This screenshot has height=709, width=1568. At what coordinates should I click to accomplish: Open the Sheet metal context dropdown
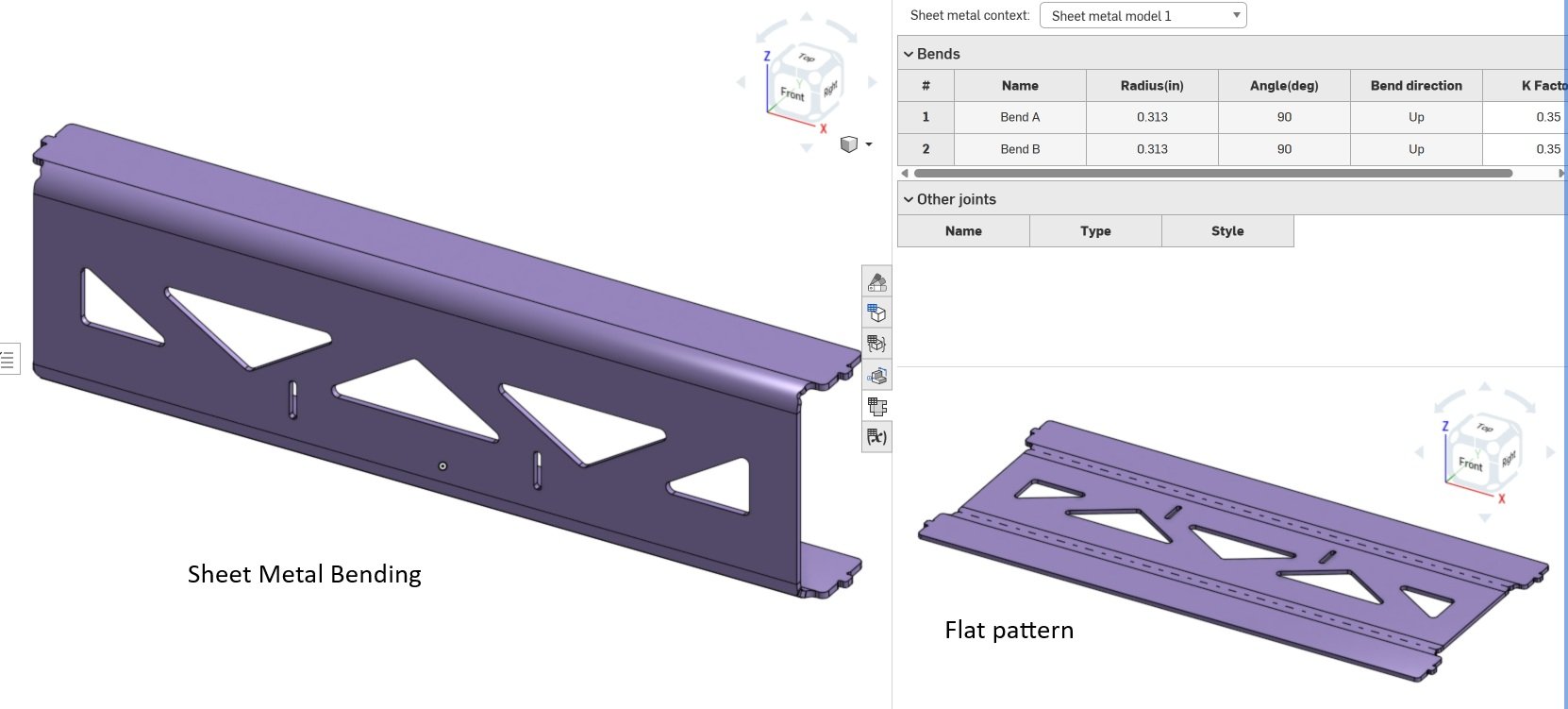[1143, 16]
